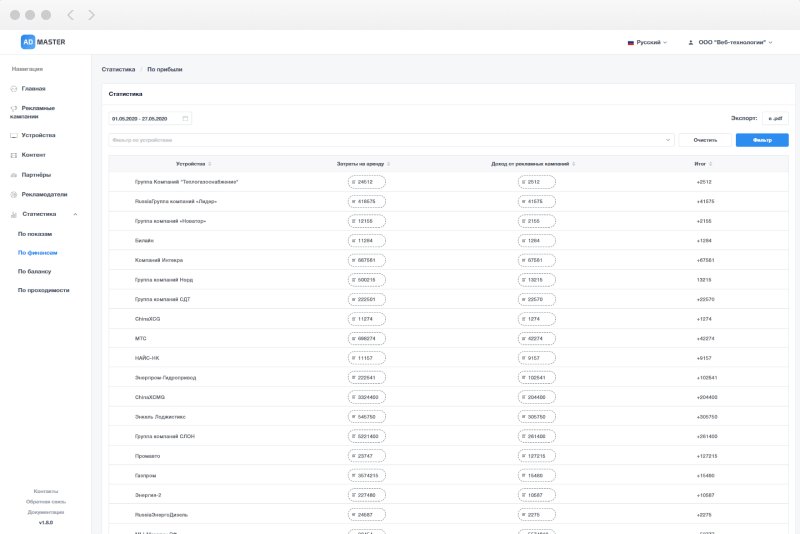
Task: Sort by Устройства column header
Action: [193, 164]
